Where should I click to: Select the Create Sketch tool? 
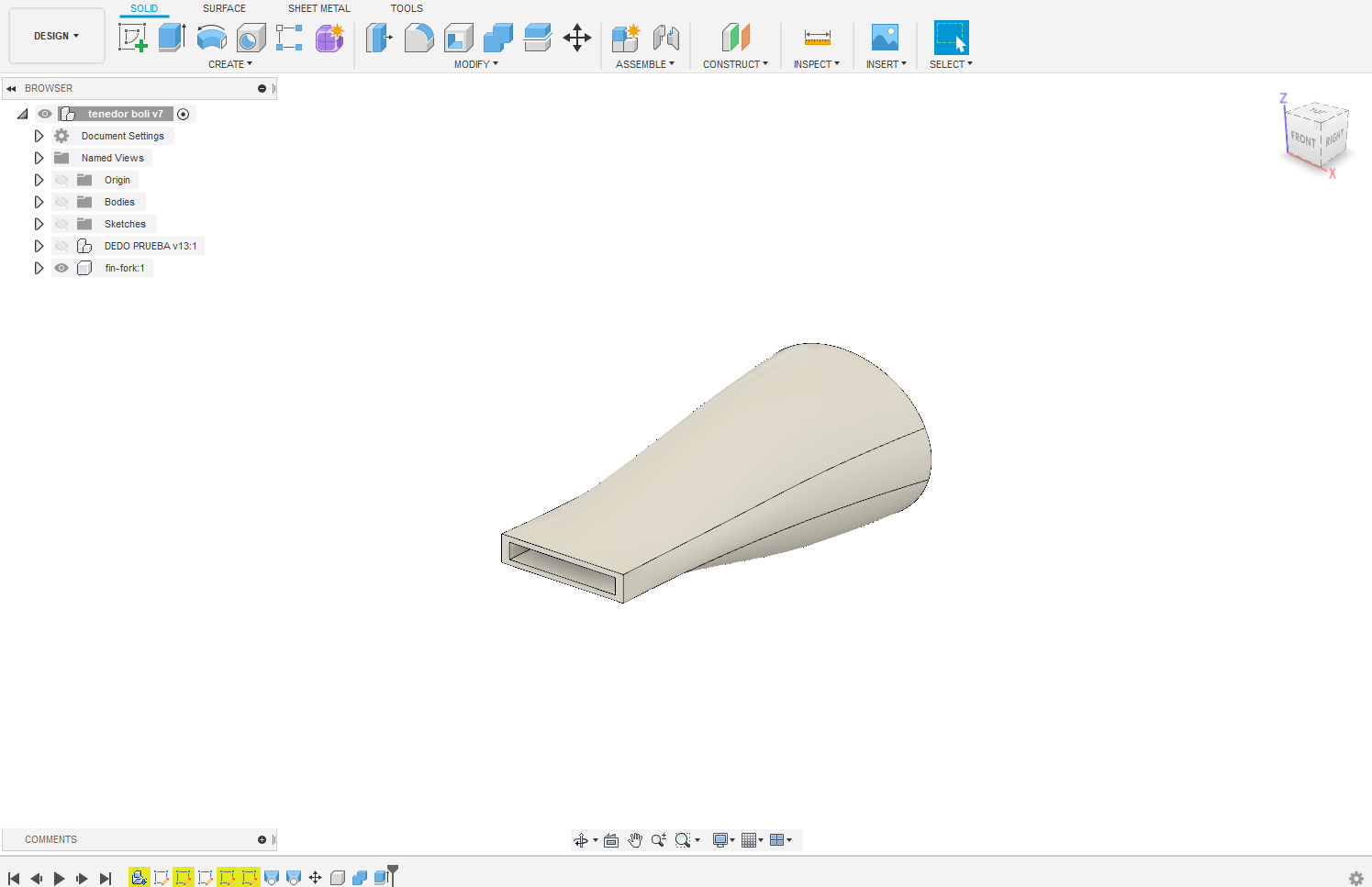point(134,38)
